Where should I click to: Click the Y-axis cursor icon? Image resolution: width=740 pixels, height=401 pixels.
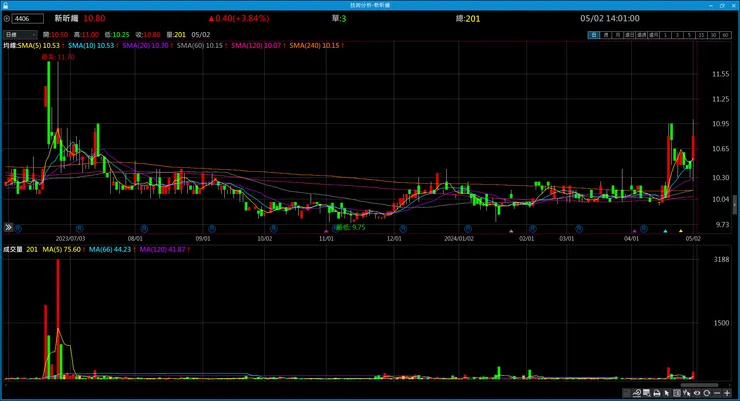coord(687,393)
